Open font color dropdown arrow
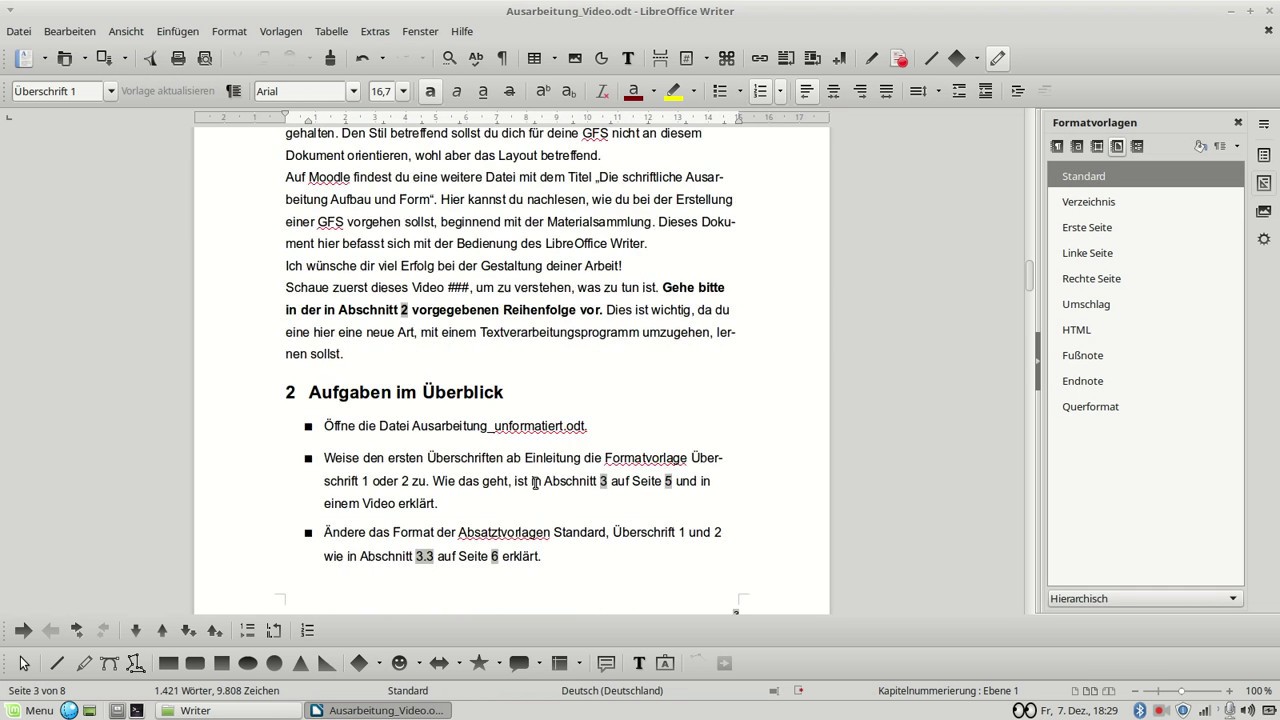 point(653,91)
